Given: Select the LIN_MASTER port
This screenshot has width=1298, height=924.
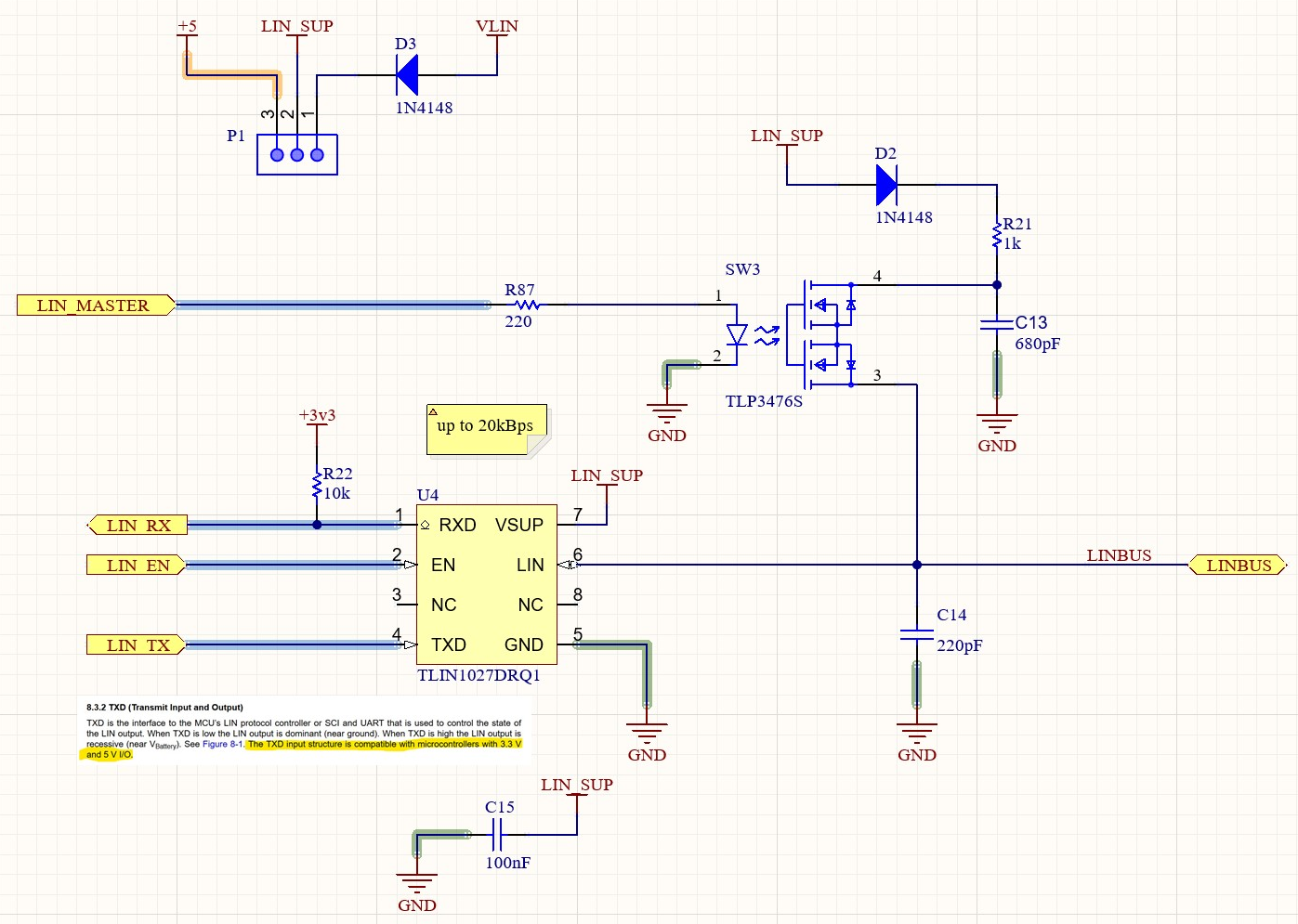Looking at the screenshot, I should pyautogui.click(x=95, y=306).
